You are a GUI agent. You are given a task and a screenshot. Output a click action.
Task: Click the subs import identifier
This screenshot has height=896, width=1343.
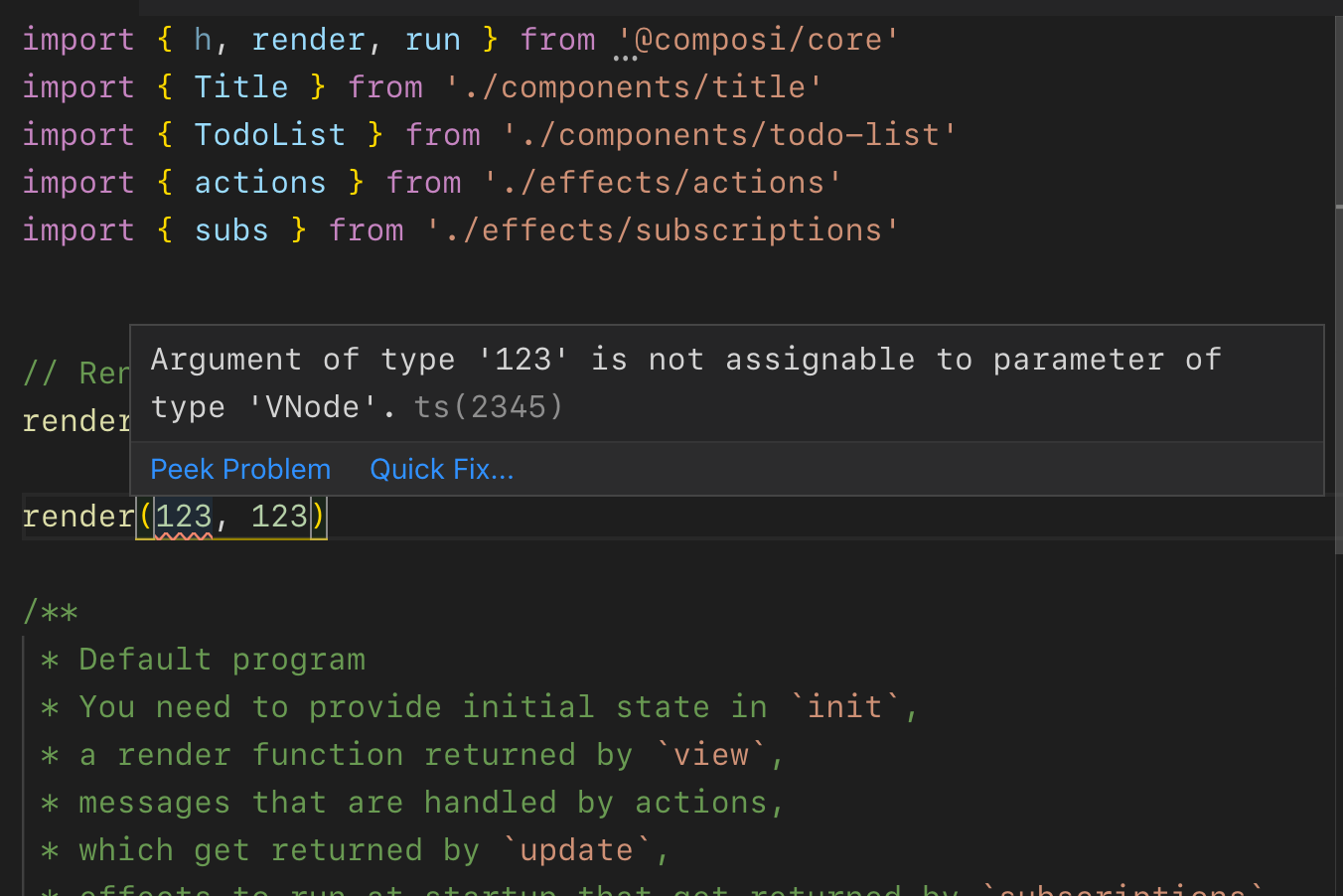(231, 230)
